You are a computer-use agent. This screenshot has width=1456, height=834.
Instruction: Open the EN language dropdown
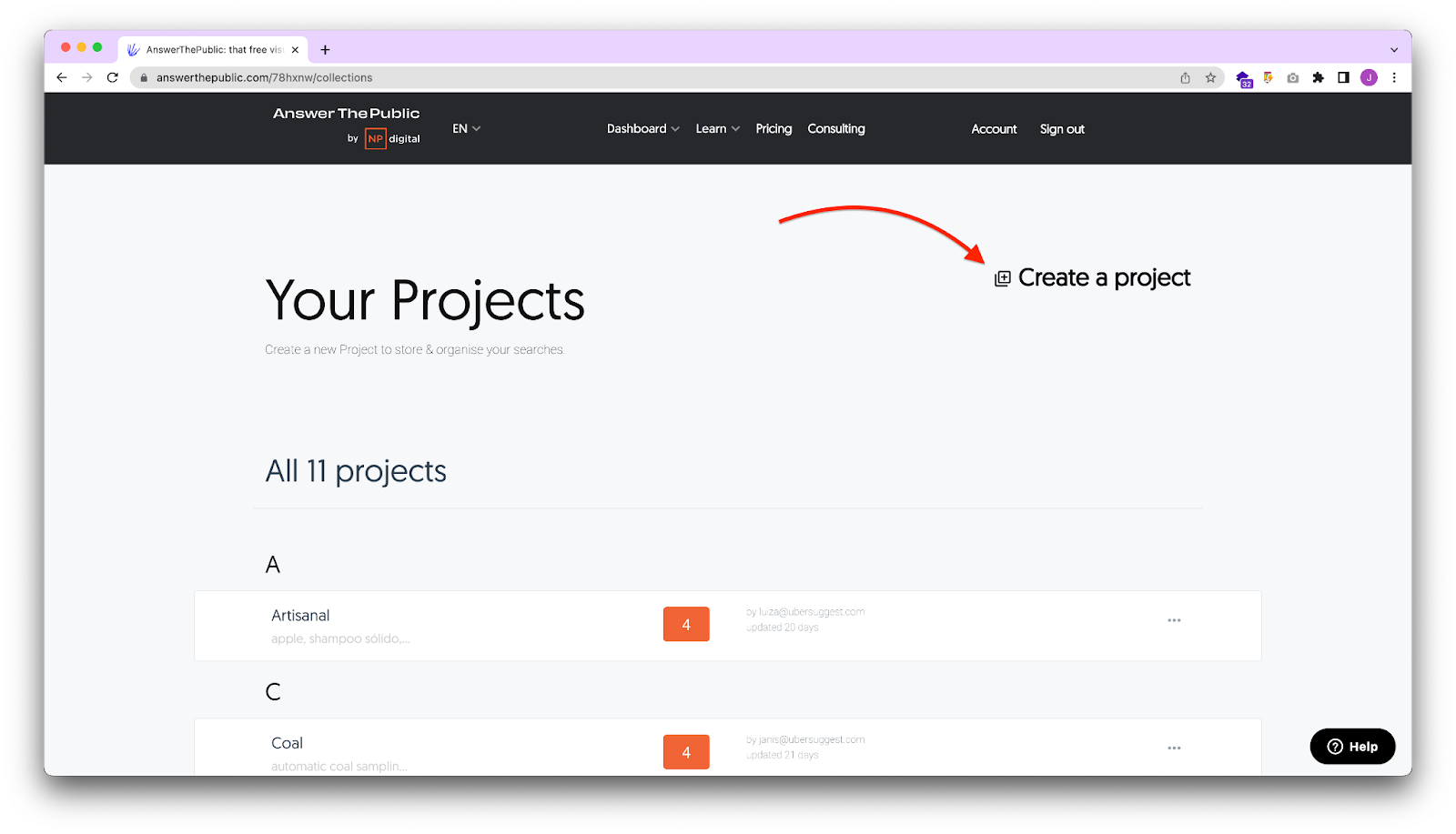pyautogui.click(x=466, y=129)
